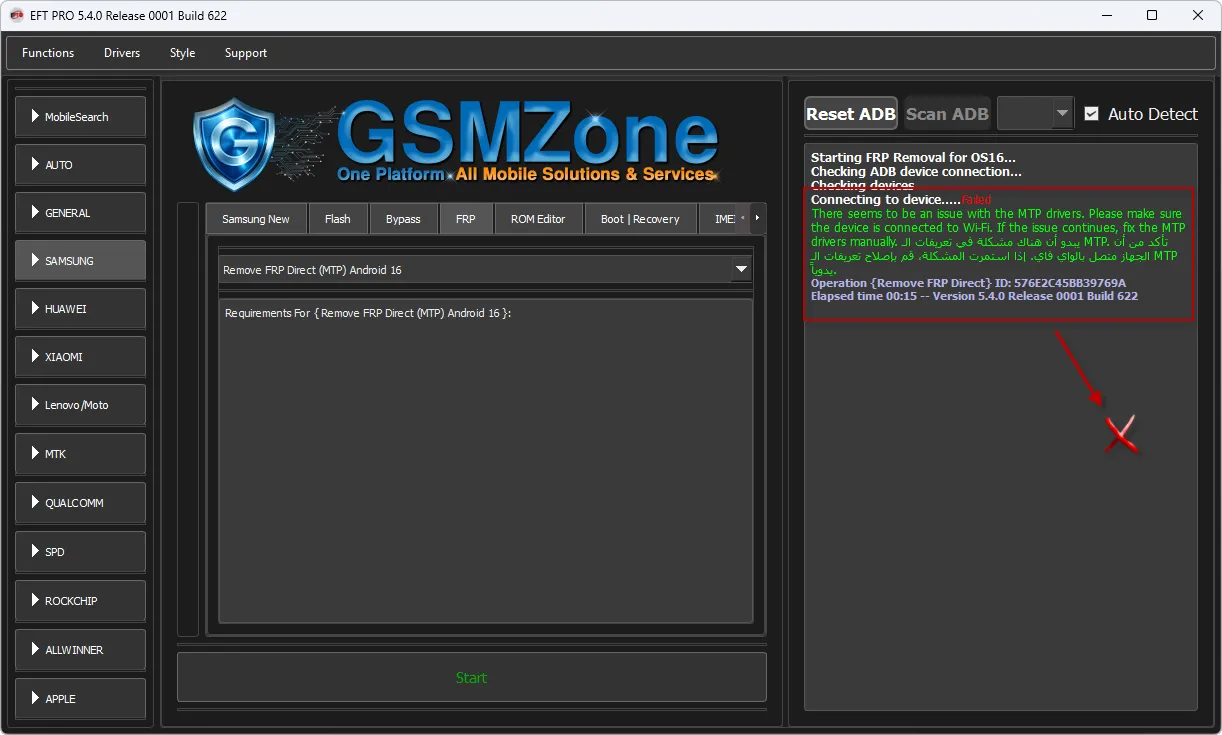Toggle the Auto Detect checkbox
This screenshot has height=735, width=1222.
(1091, 114)
